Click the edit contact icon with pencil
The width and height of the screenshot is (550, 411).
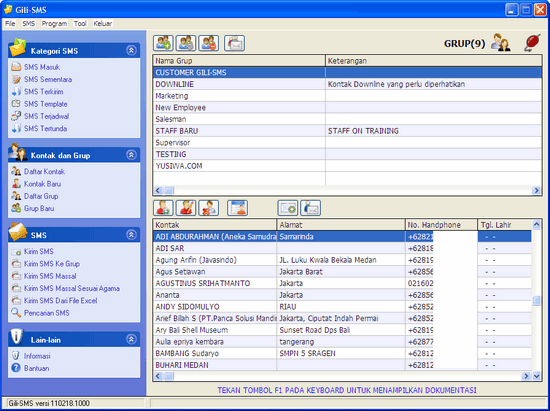[x=186, y=208]
